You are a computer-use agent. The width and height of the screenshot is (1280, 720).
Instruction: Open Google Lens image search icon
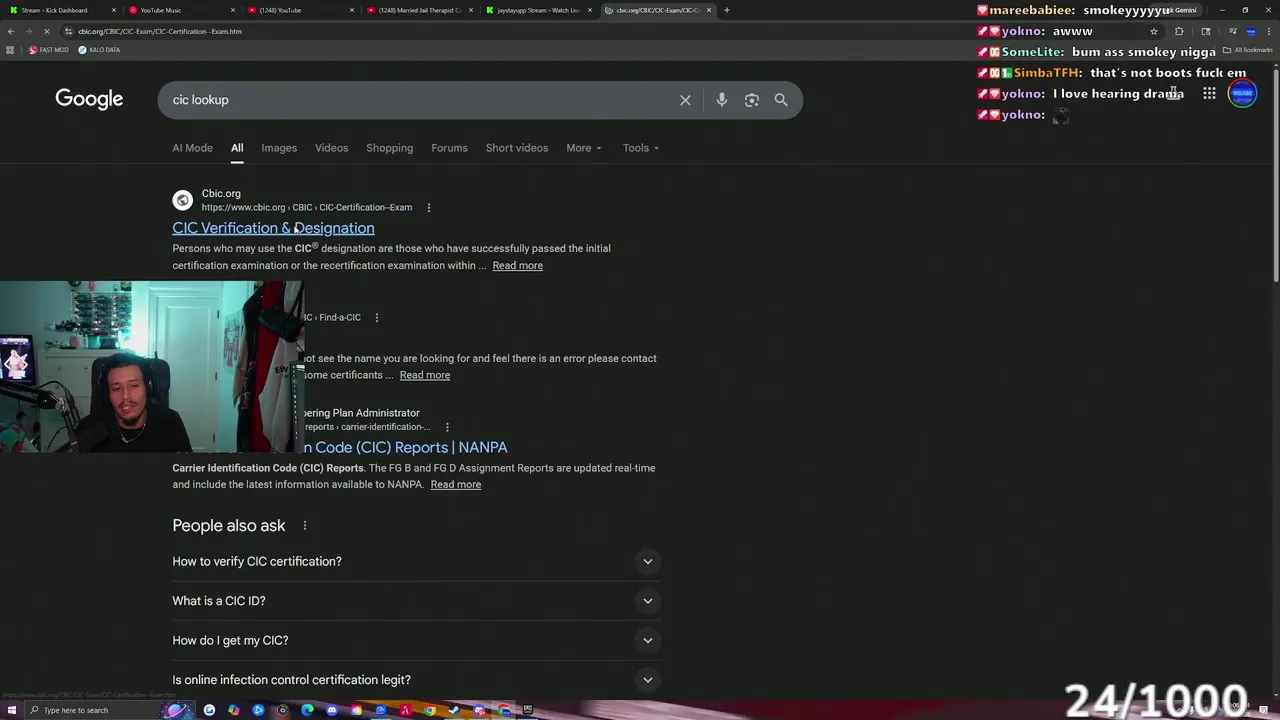tap(752, 100)
